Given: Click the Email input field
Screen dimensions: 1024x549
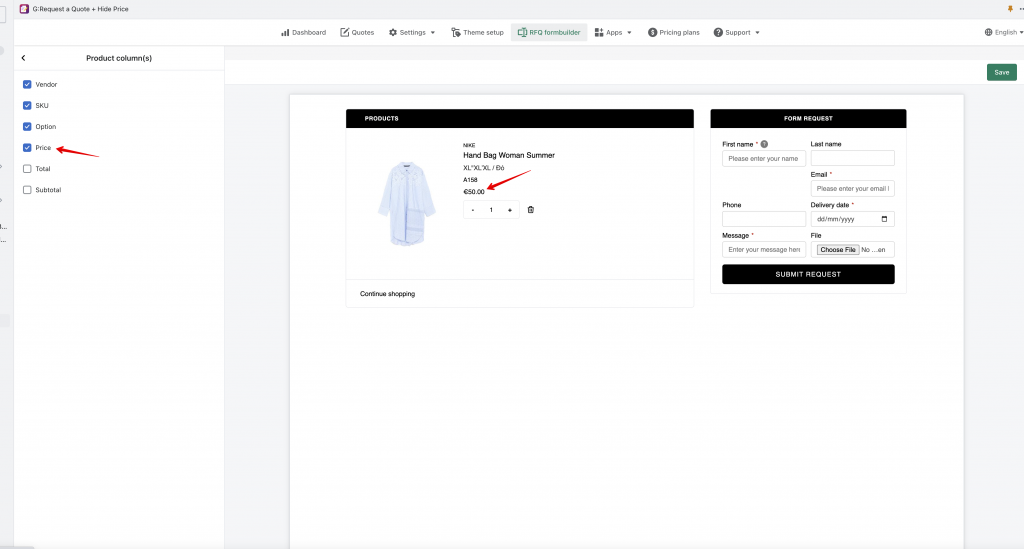Looking at the screenshot, I should pos(852,189).
